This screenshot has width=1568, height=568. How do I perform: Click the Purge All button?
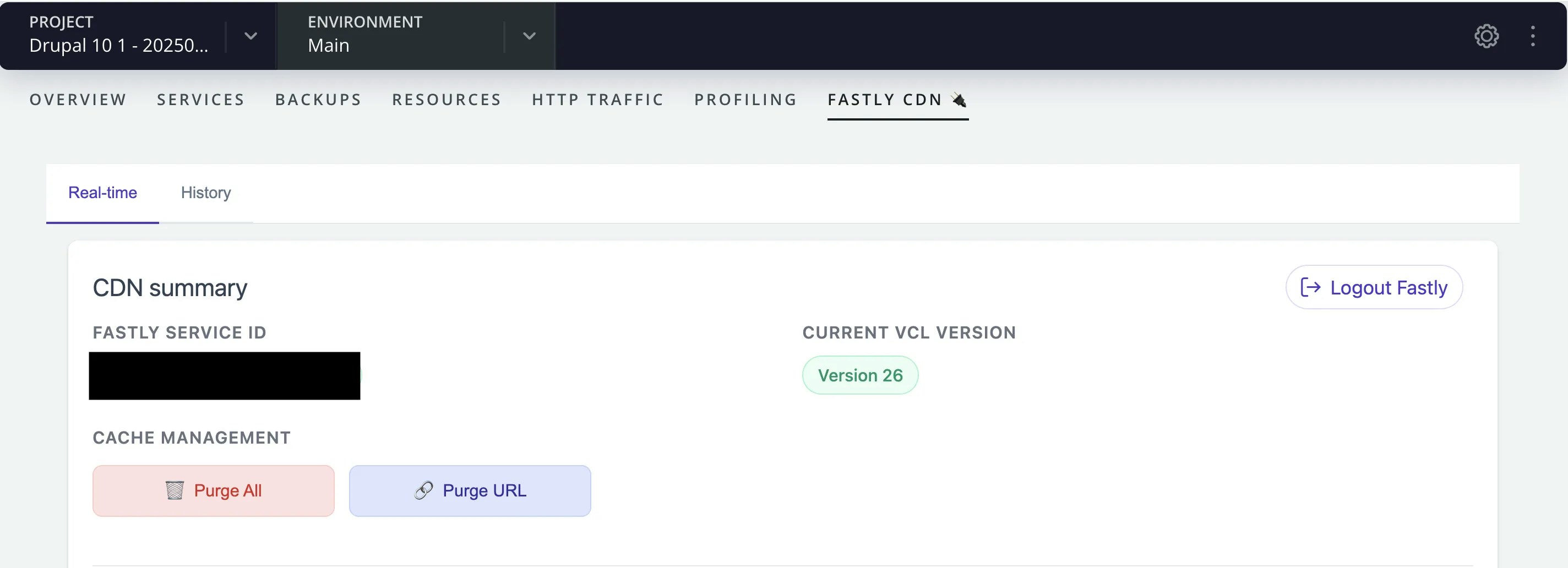click(x=213, y=490)
